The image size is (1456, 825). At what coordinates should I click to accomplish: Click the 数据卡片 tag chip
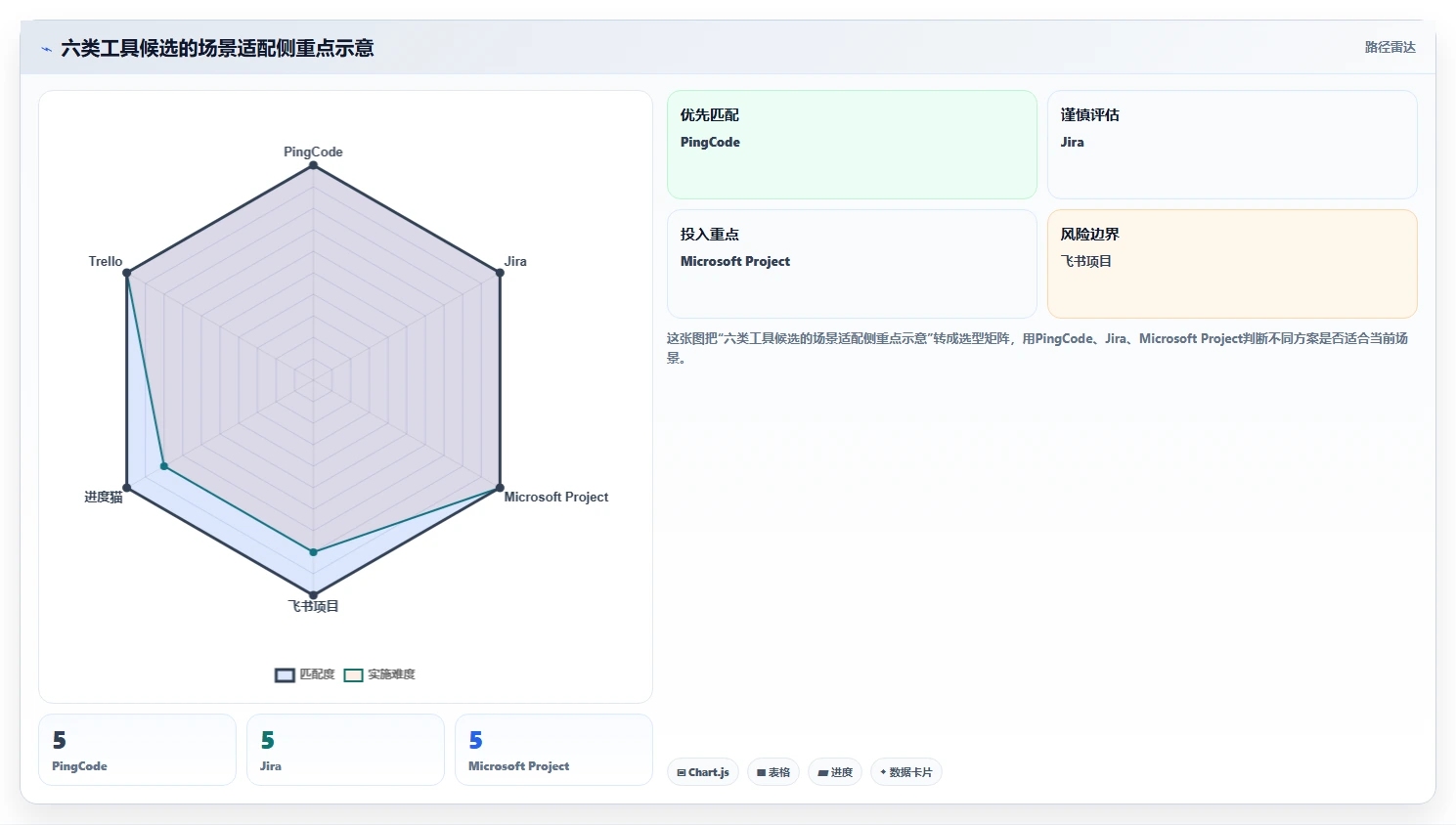[906, 772]
